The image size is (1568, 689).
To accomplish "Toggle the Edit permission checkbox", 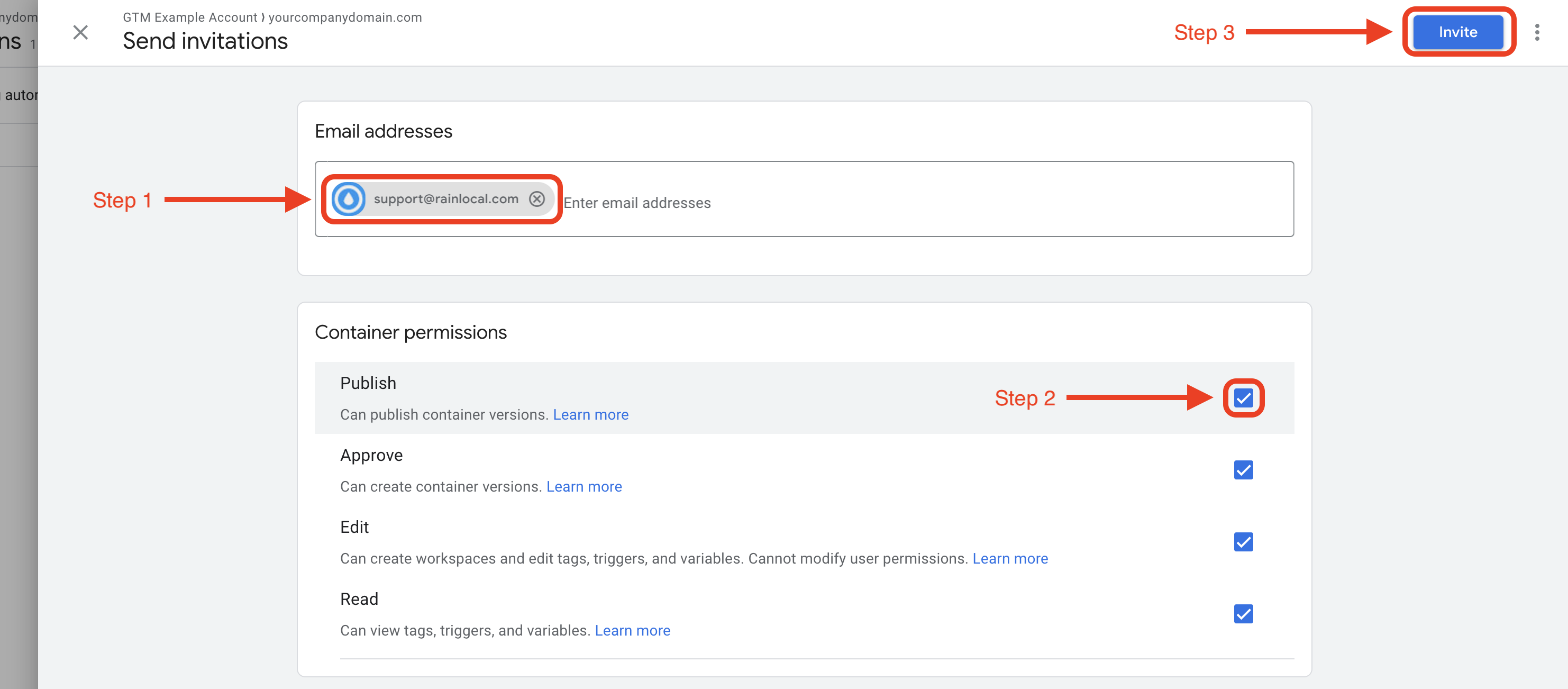I will point(1243,542).
